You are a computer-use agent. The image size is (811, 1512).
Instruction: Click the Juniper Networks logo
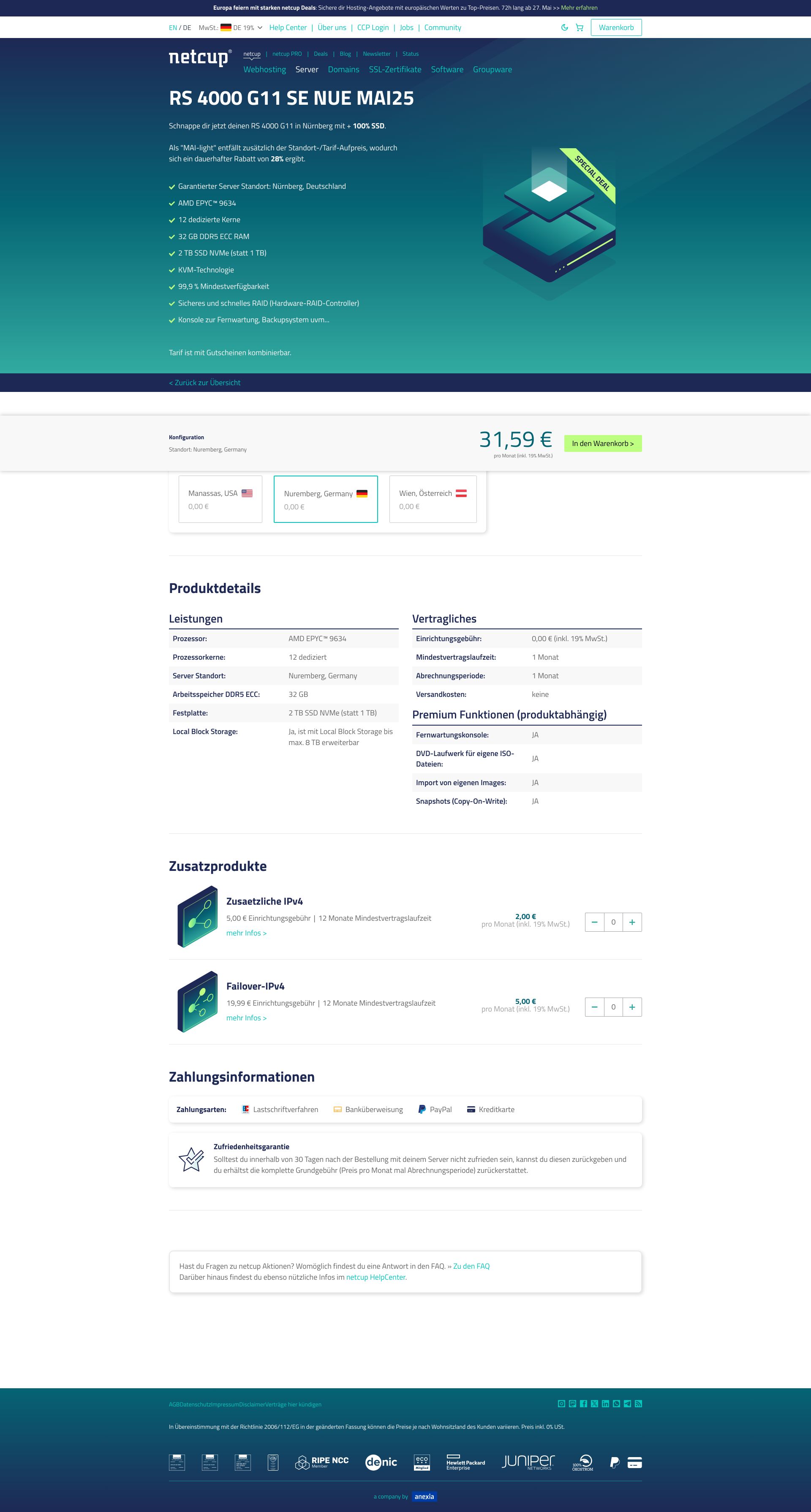tap(528, 1462)
